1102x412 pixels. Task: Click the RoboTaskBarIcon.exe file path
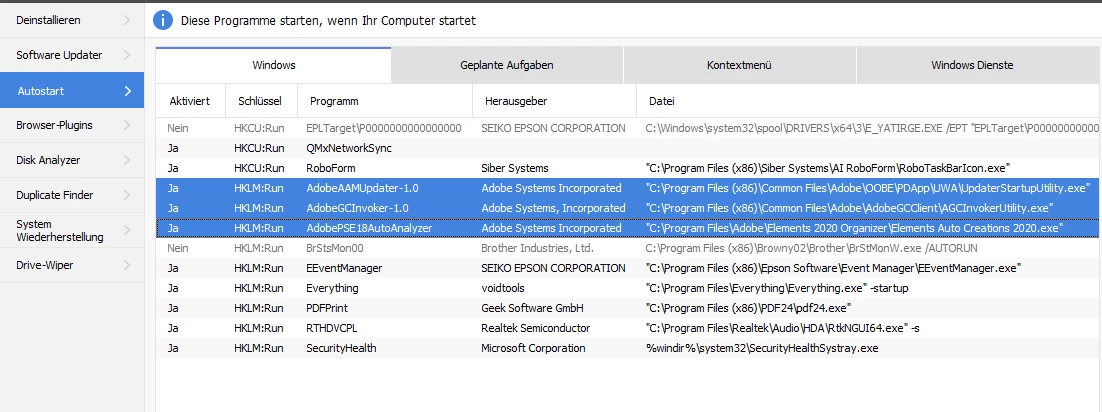(x=828, y=168)
